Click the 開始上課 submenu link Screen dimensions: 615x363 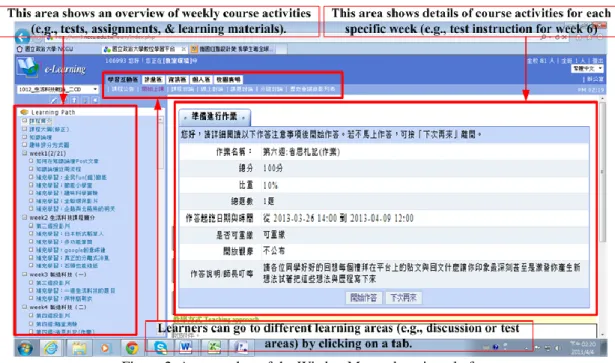click(153, 89)
